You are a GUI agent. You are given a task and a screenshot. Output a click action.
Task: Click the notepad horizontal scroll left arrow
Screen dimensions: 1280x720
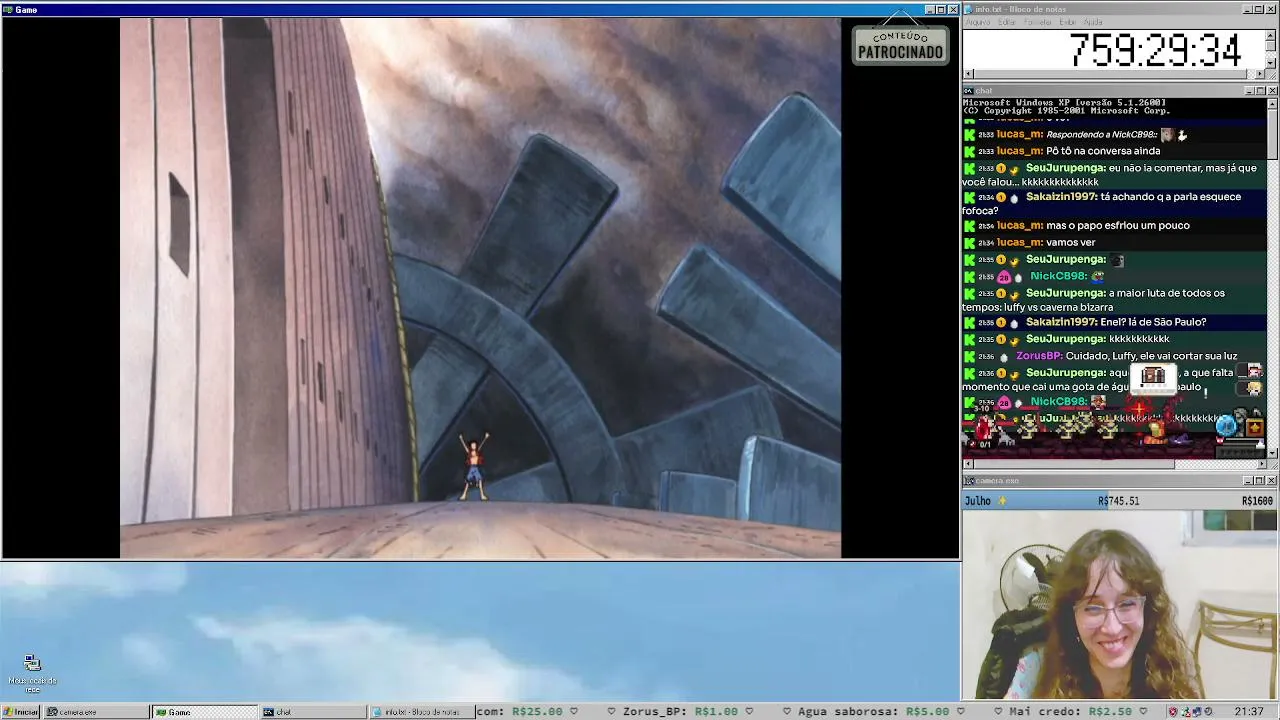click(967, 74)
